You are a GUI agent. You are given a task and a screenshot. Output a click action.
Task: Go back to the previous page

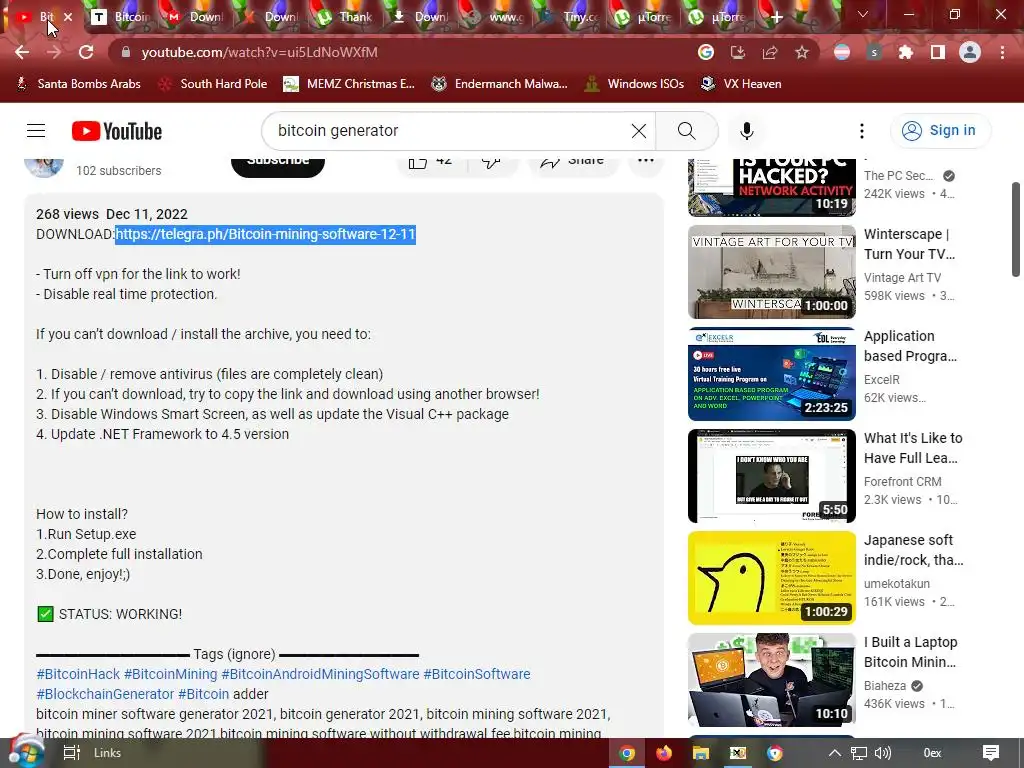22,52
